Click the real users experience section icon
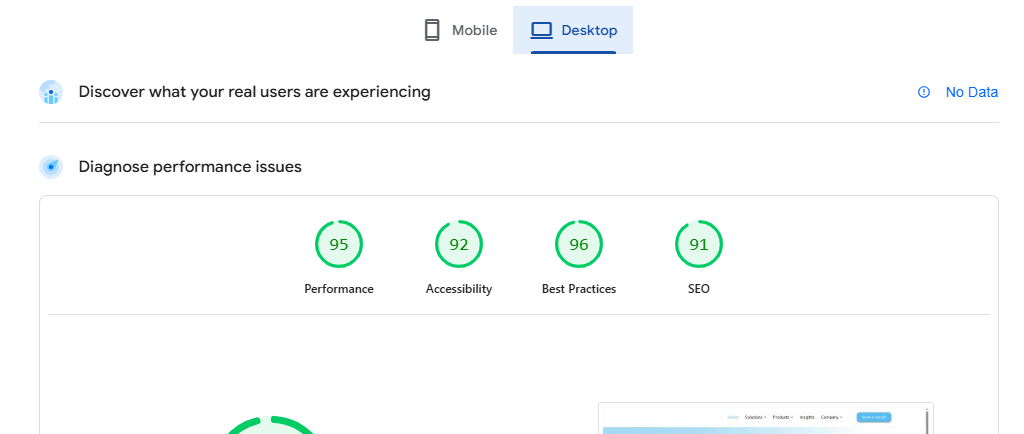 [x=51, y=92]
